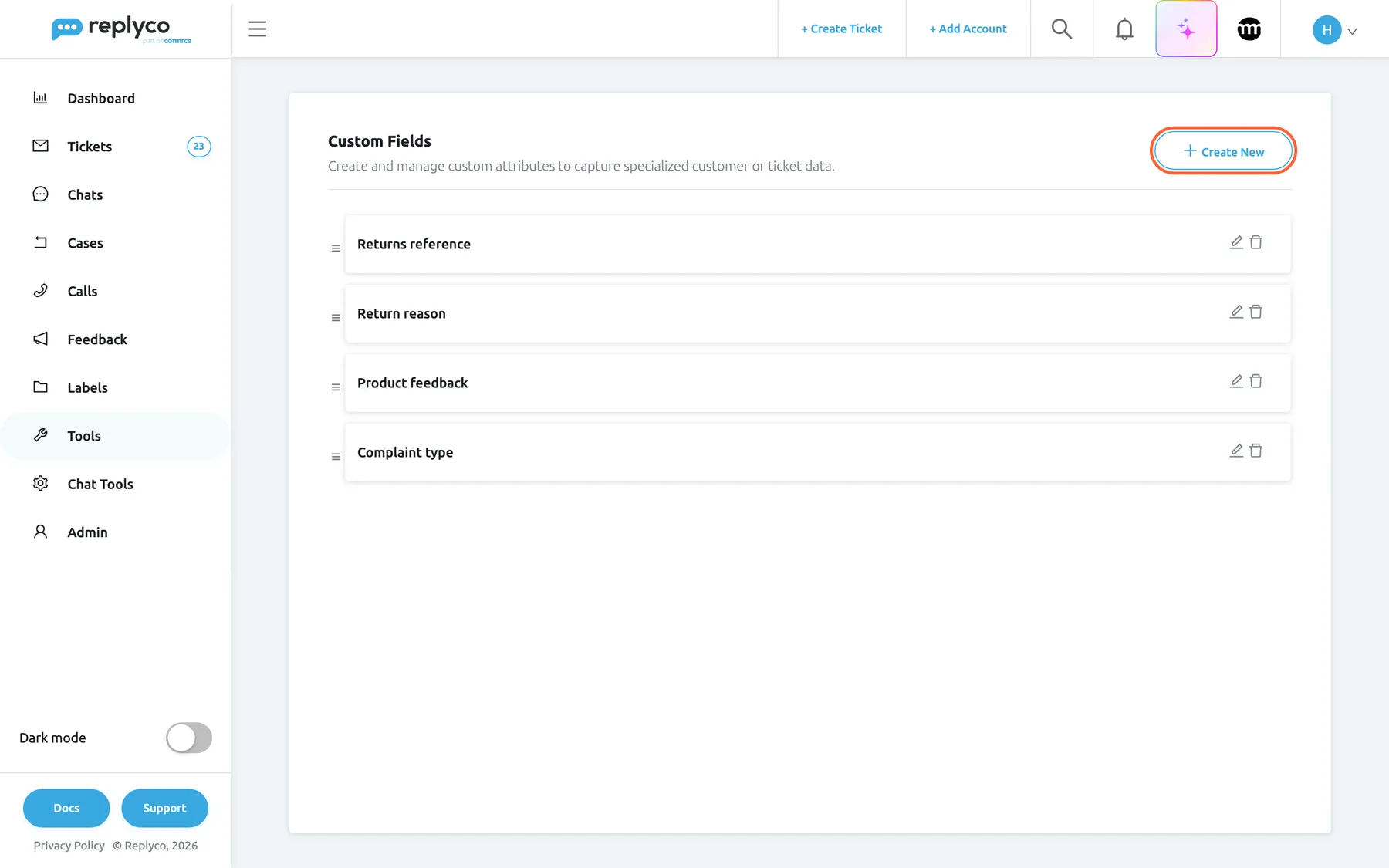The height and width of the screenshot is (868, 1389).
Task: Click + Add Account
Action: 968,29
